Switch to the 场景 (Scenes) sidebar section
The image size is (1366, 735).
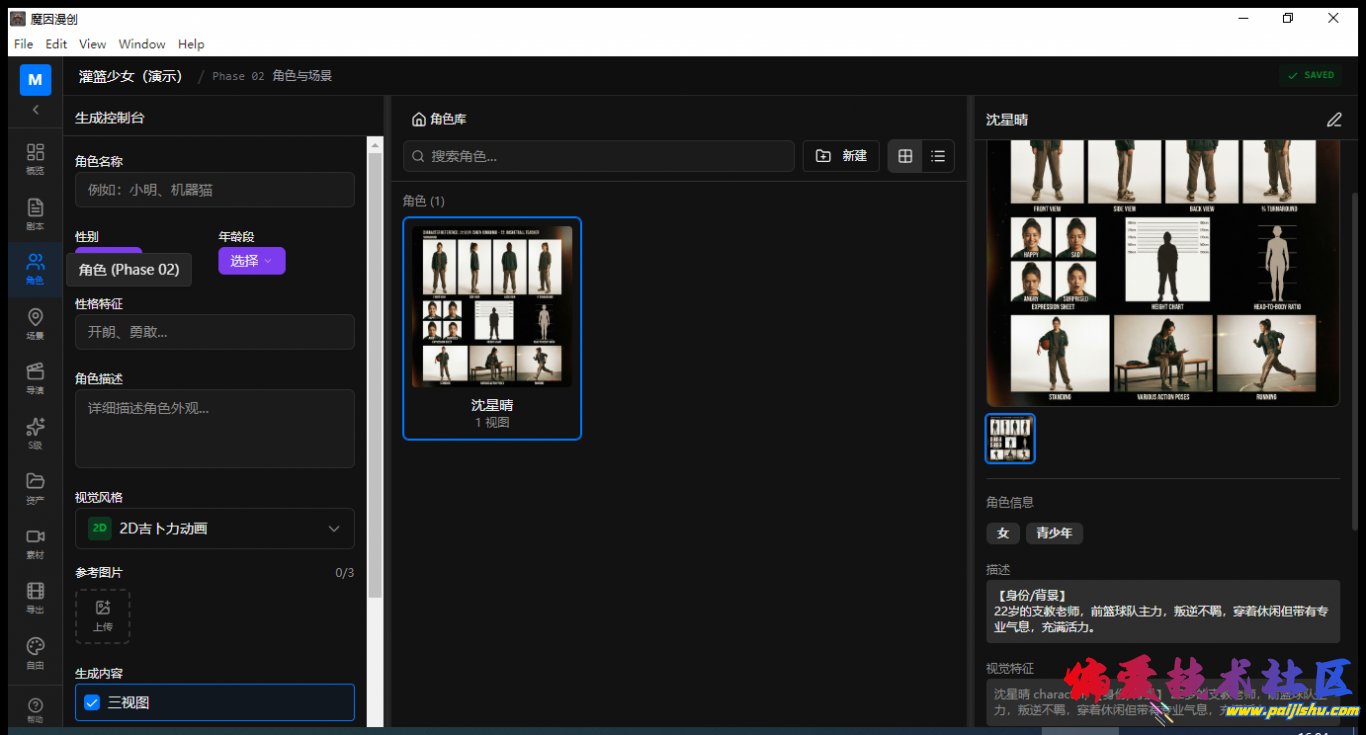tap(34, 325)
